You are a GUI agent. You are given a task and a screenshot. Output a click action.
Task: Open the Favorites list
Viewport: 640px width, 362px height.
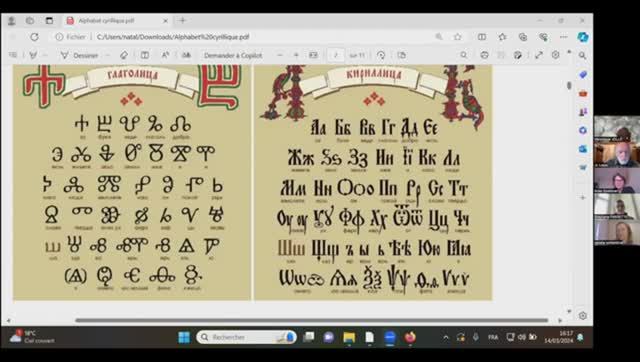(x=502, y=37)
